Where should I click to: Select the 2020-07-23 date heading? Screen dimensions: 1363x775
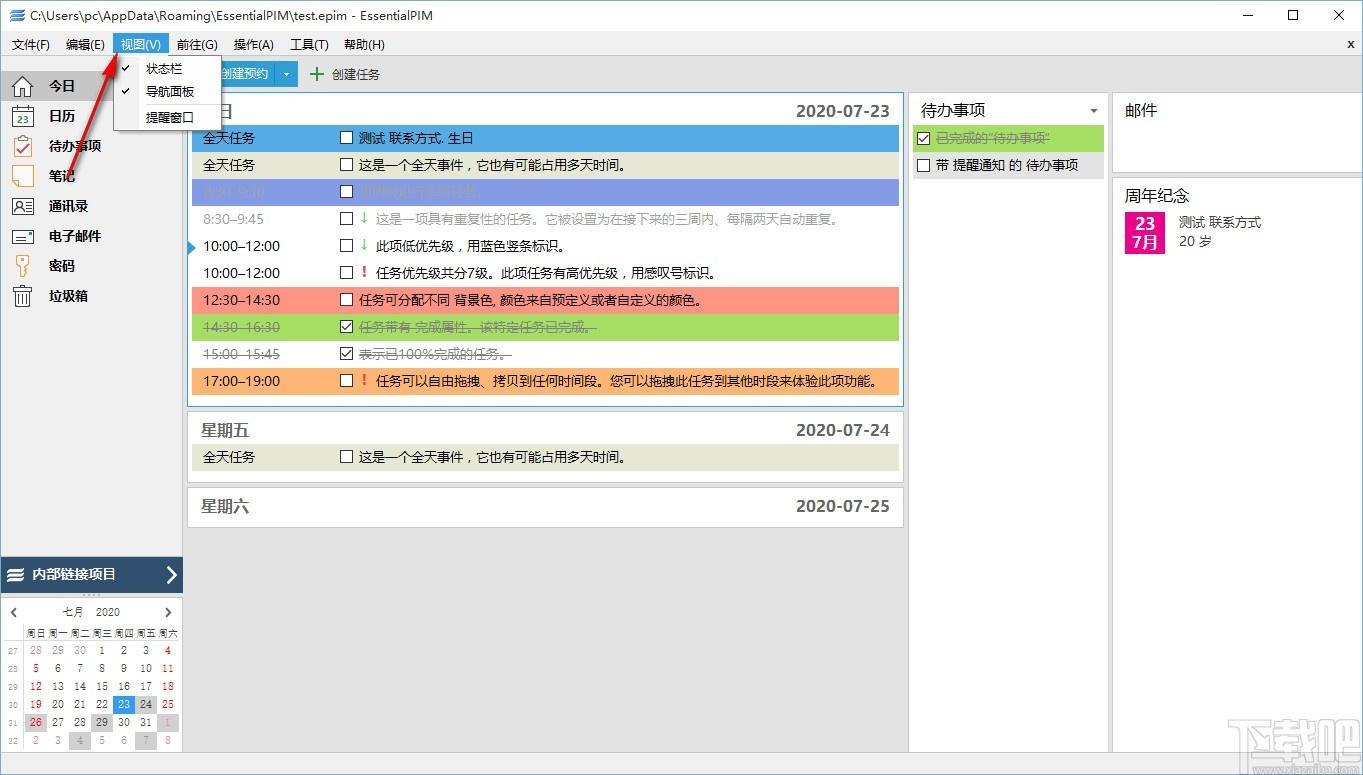click(x=842, y=111)
